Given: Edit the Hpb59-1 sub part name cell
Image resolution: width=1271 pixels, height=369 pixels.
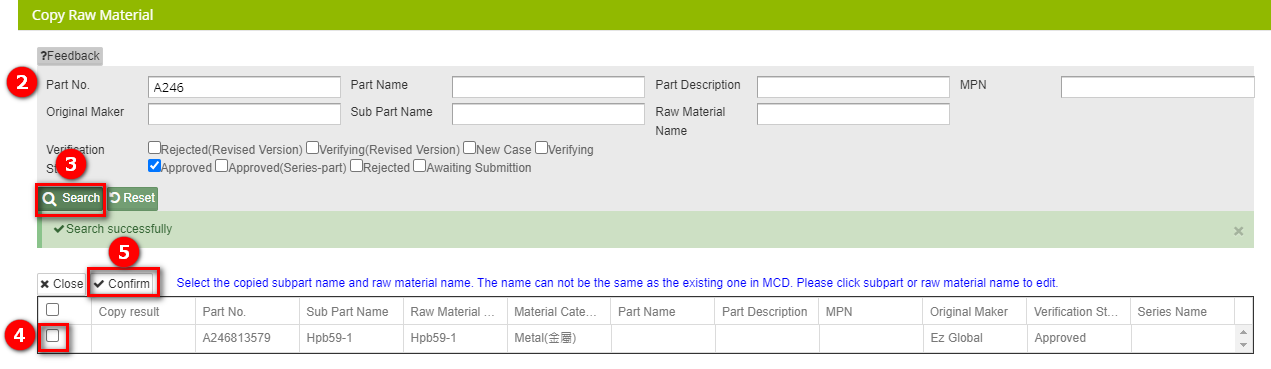Looking at the screenshot, I should 351,338.
